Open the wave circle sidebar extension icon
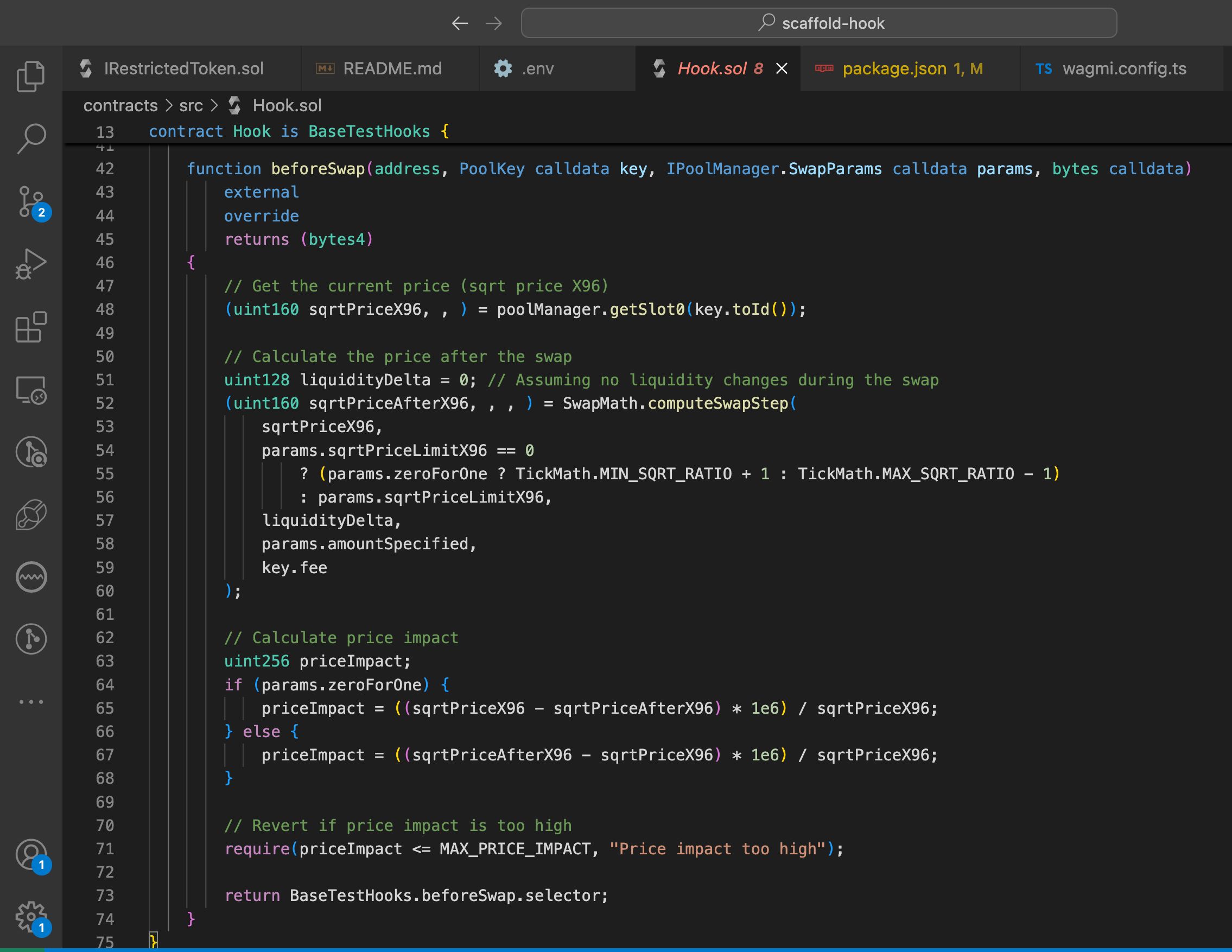Viewport: 1232px width, 952px height. tap(31, 577)
